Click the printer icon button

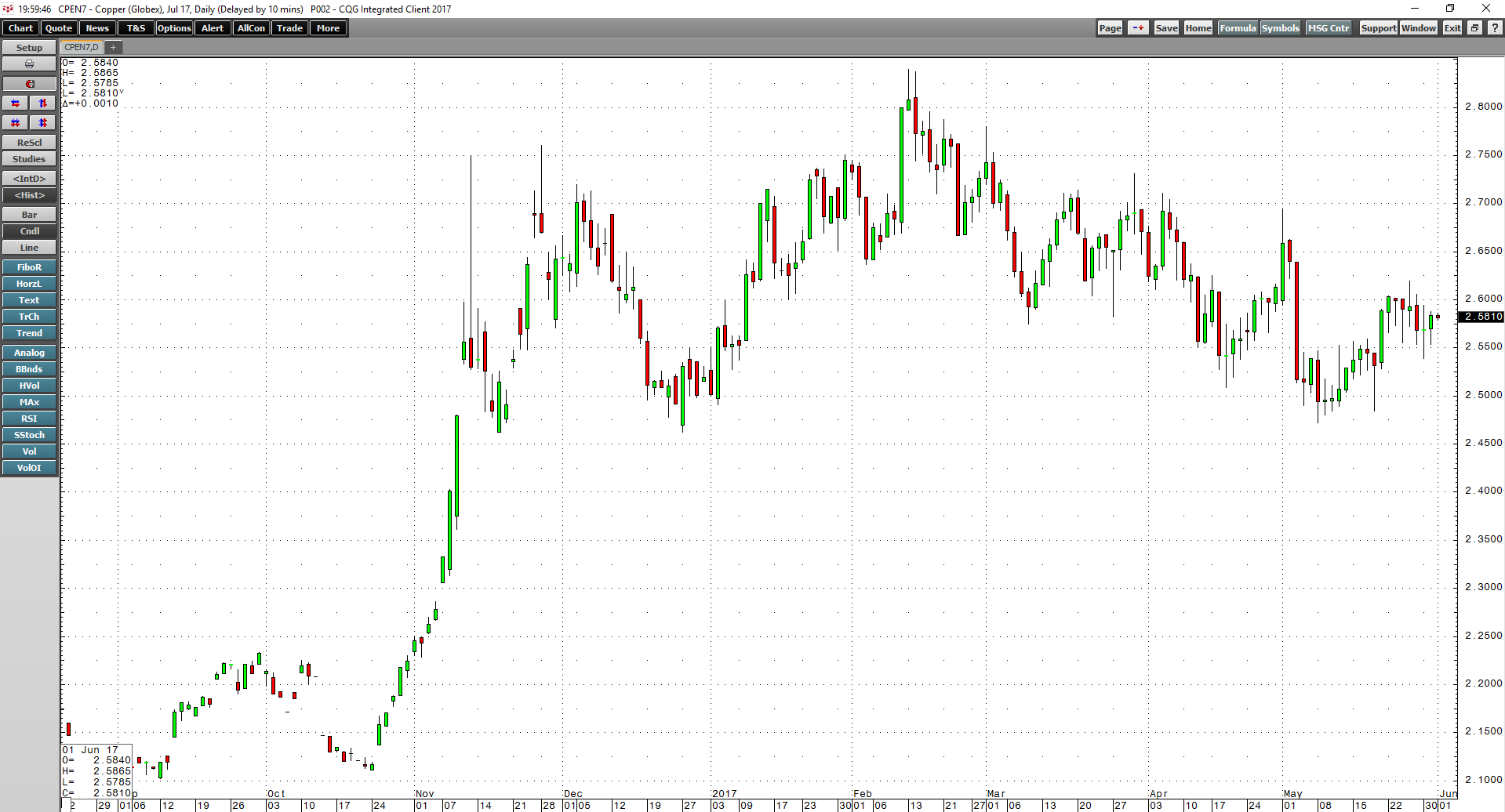coord(29,64)
